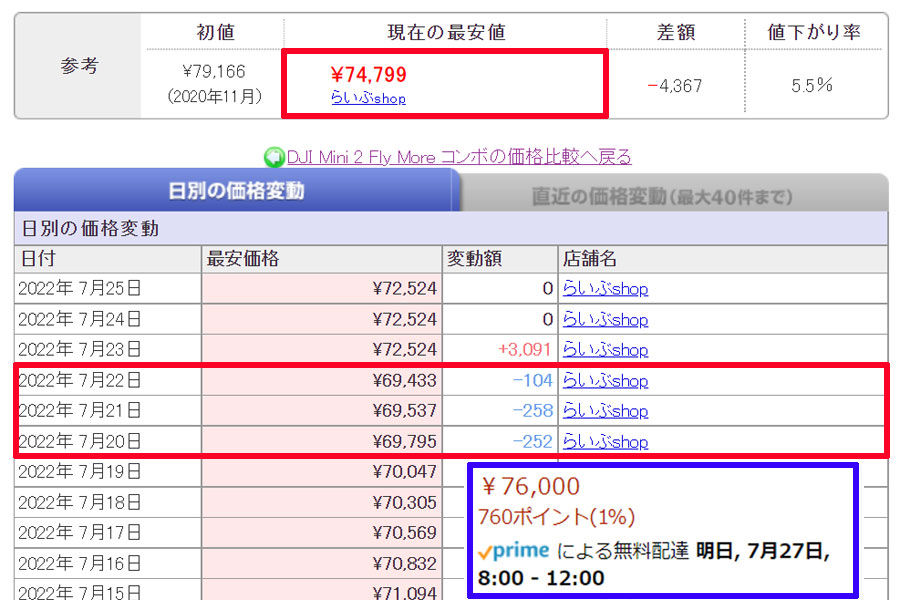Image resolution: width=900 pixels, height=600 pixels.
Task: Open らいぶshop link for 2022年7月25日
Action: pos(606,288)
